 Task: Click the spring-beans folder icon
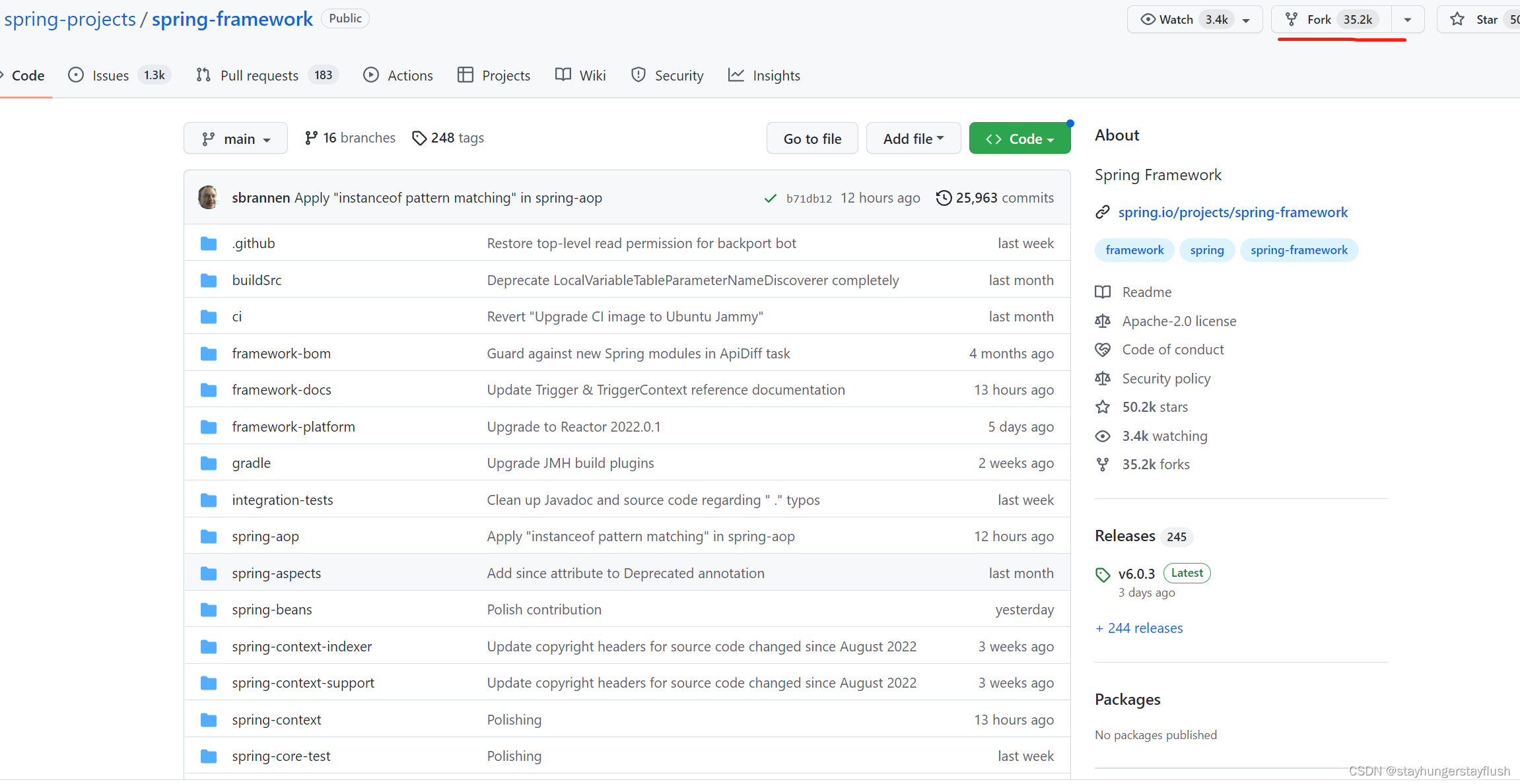point(209,610)
